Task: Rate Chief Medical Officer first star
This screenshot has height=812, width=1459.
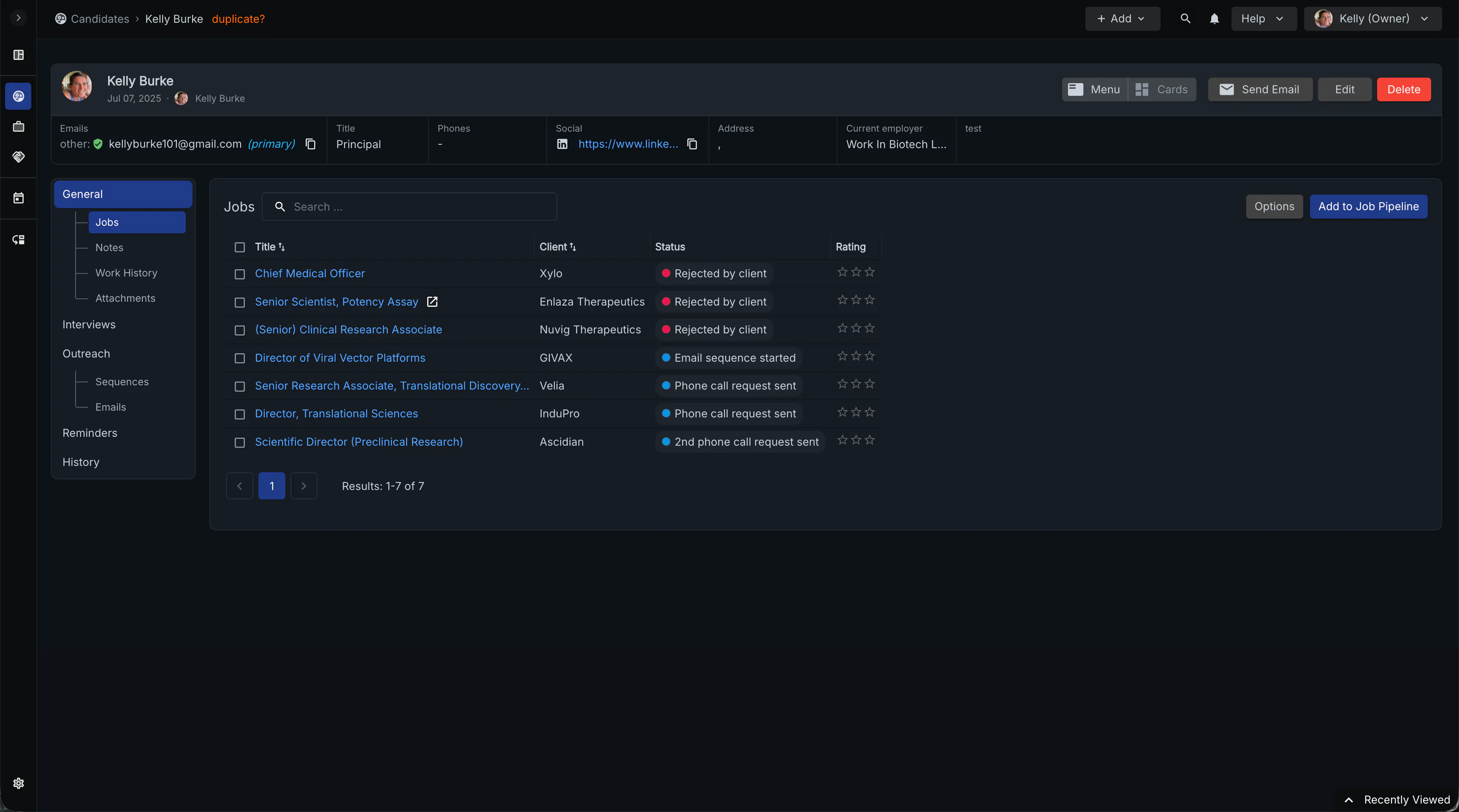Action: click(x=842, y=272)
